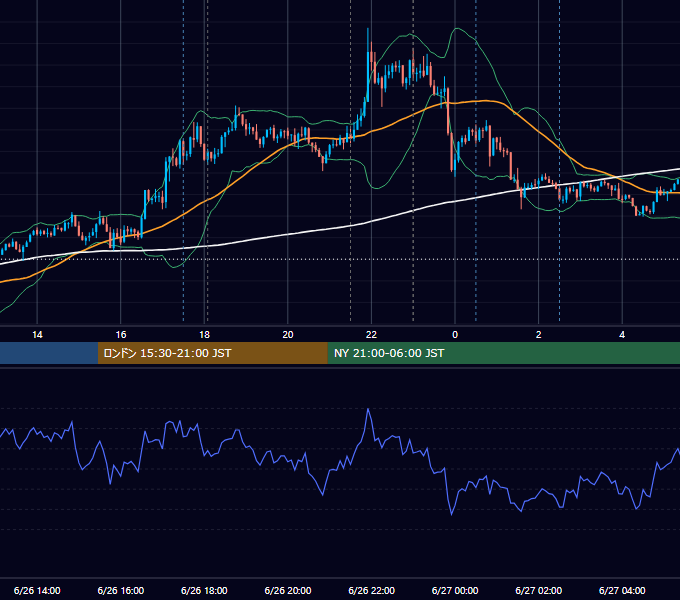Viewport: 680px width, 600px height.
Task: Select the hour label 18 on price chart axis
Action: [x=204, y=335]
